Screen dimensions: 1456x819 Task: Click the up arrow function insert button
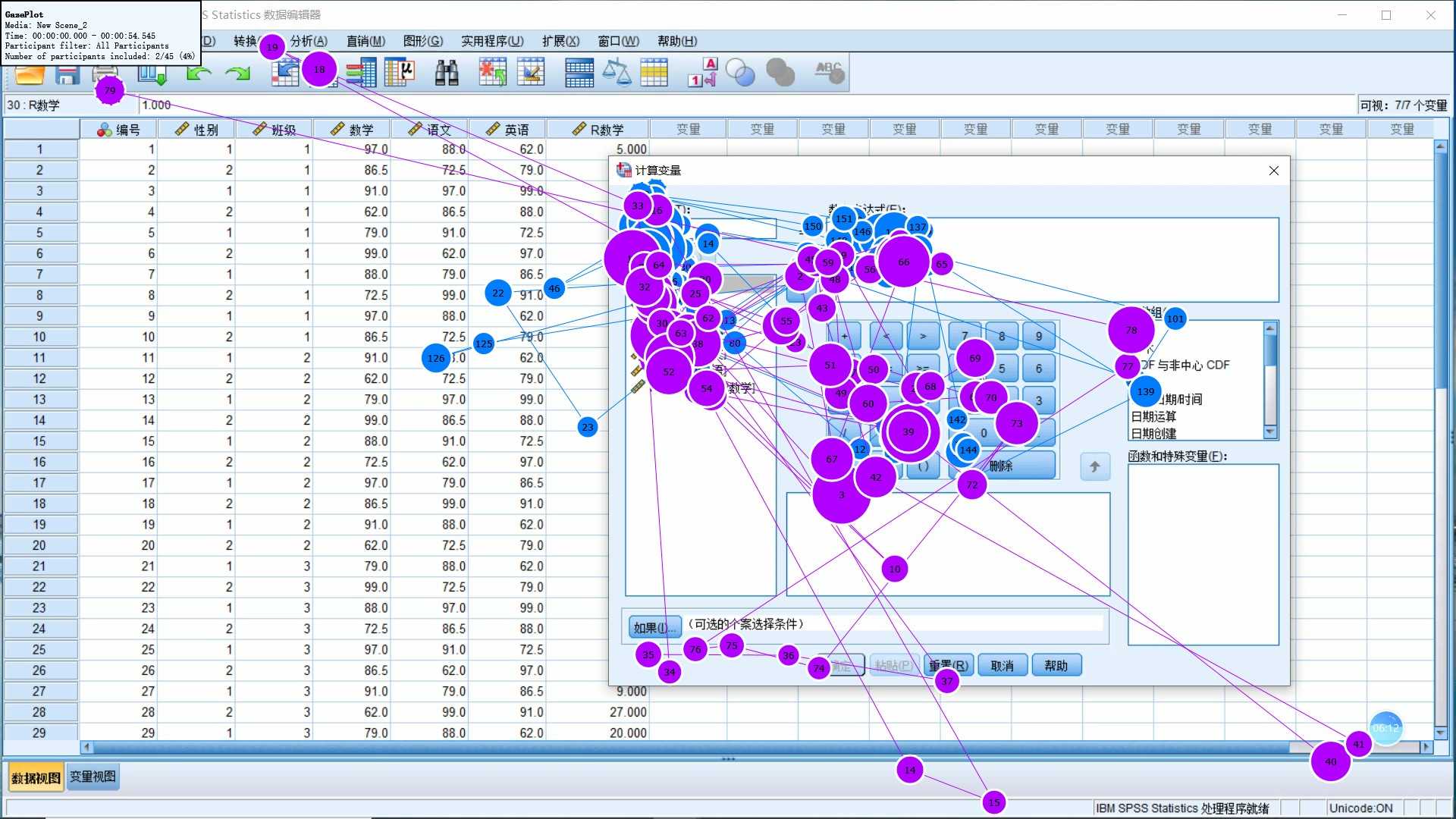pyautogui.click(x=1094, y=467)
